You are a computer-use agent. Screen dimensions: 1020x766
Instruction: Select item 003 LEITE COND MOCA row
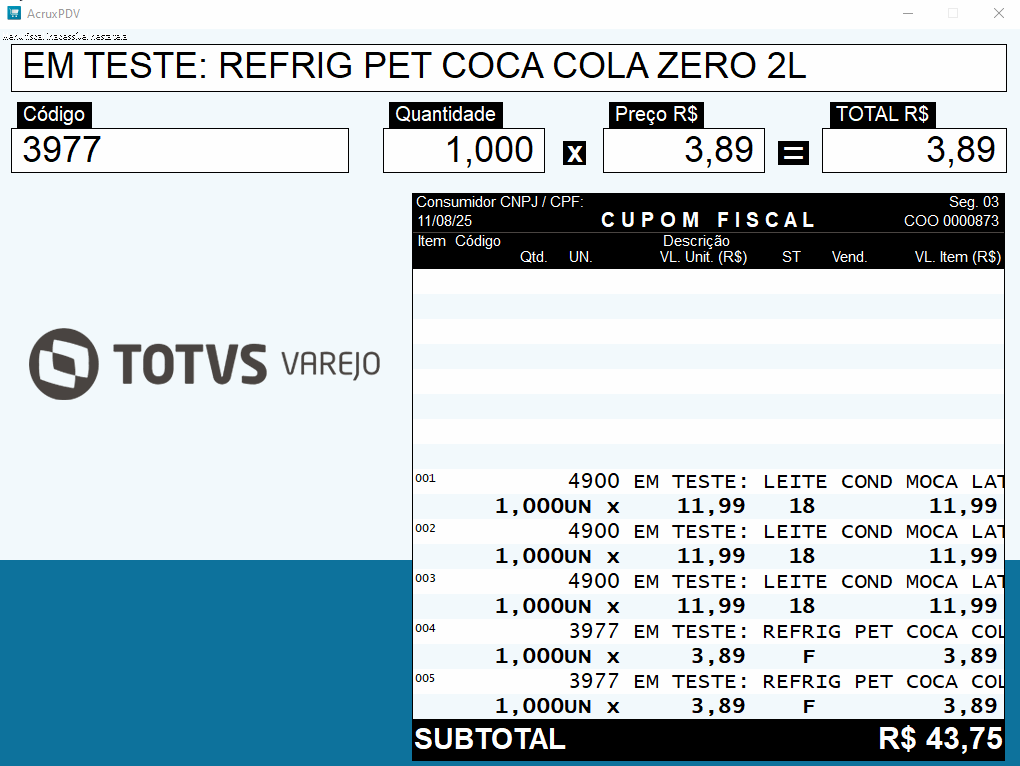(708, 594)
